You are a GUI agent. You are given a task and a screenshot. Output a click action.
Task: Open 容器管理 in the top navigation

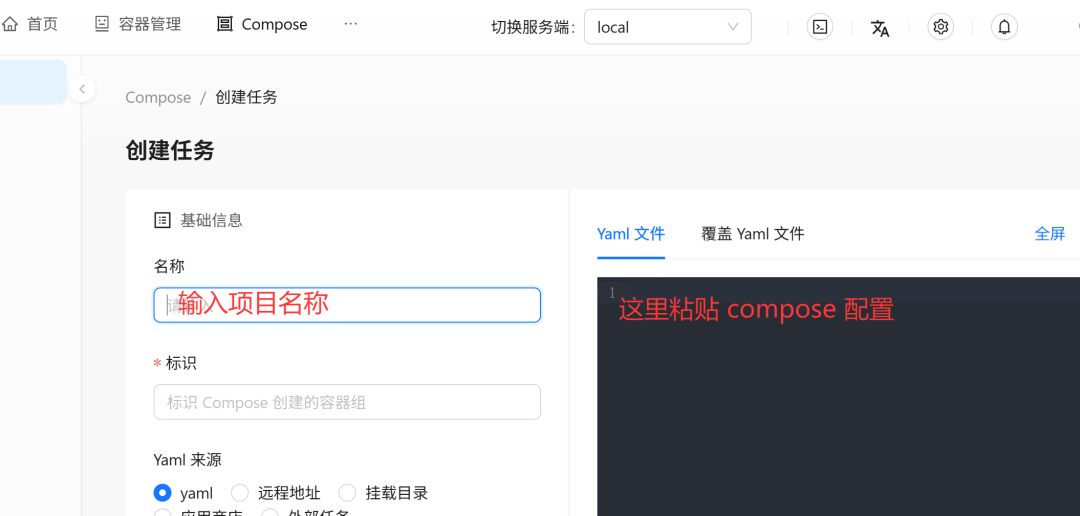(x=138, y=24)
